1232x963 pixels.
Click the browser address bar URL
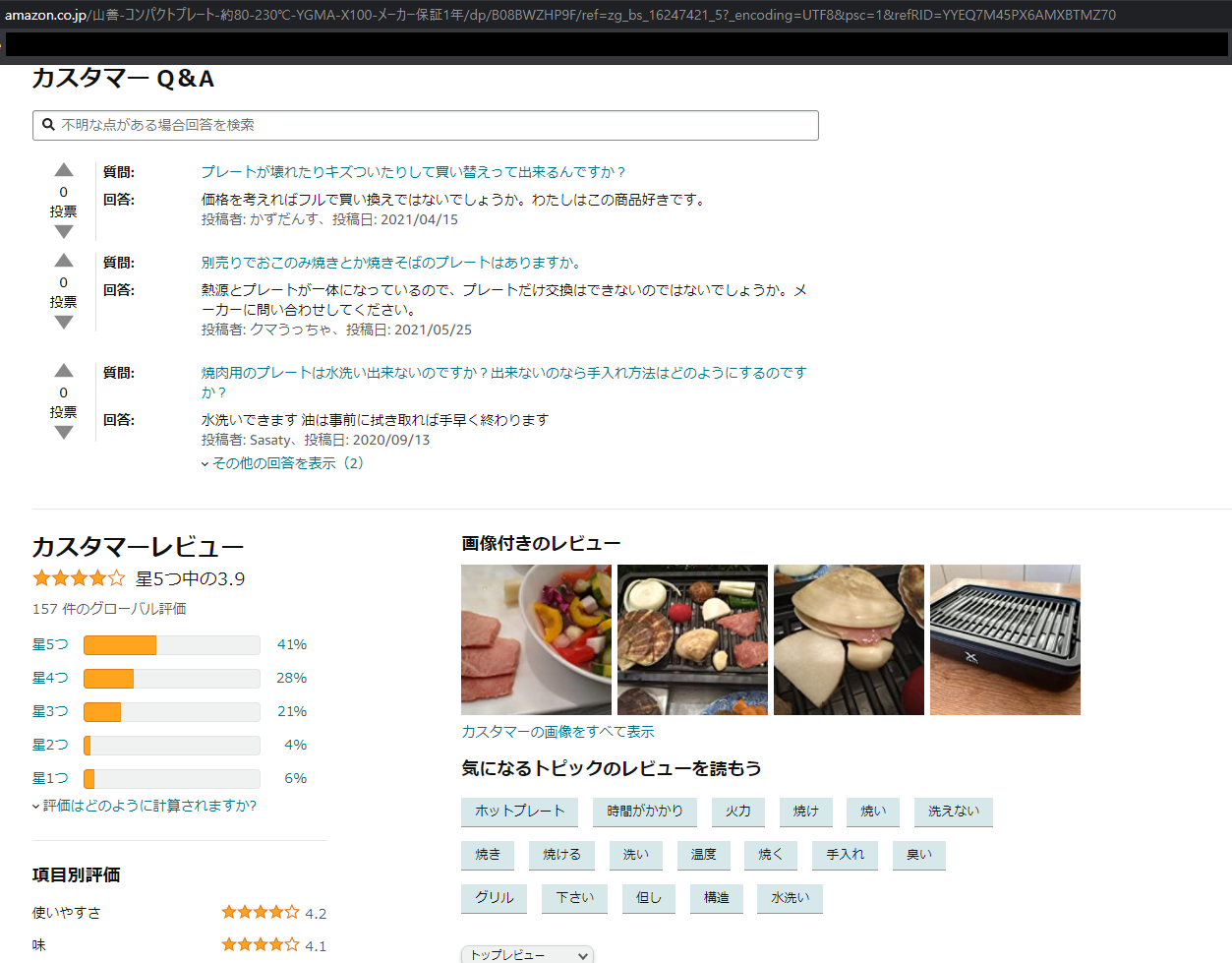[x=560, y=15]
